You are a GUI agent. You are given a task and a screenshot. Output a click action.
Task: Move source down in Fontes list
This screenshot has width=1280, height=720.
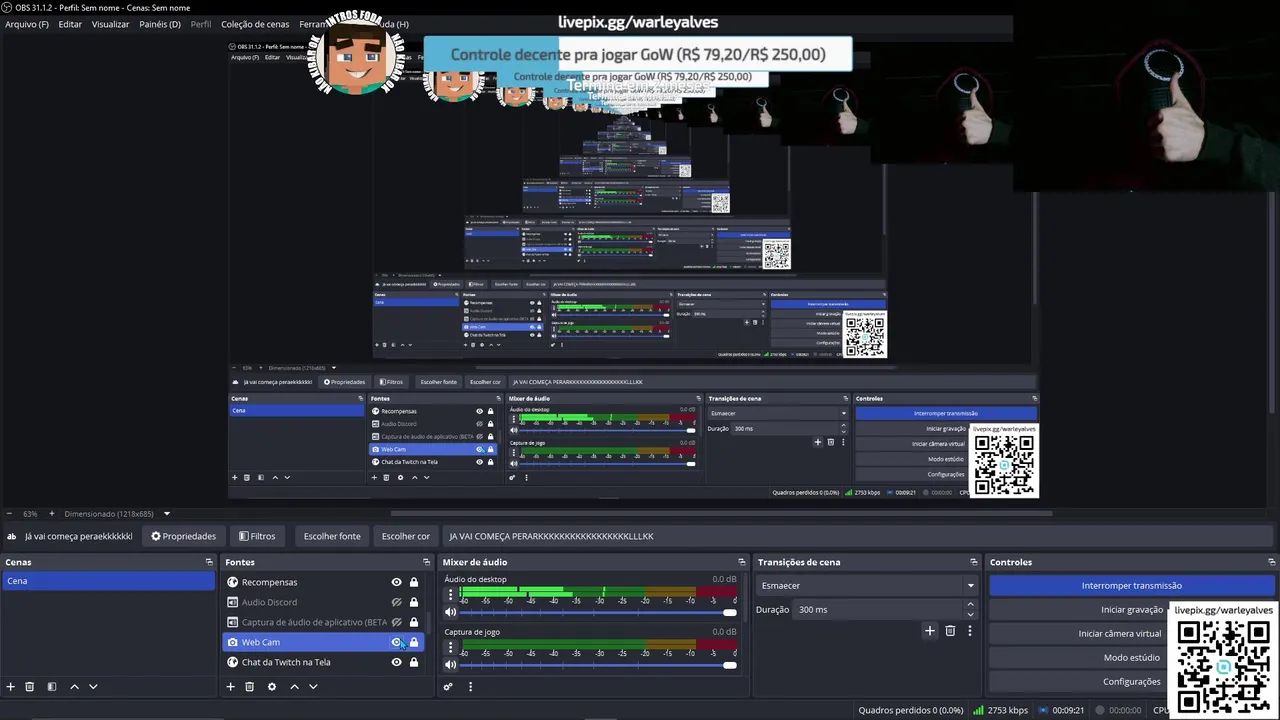coord(313,687)
